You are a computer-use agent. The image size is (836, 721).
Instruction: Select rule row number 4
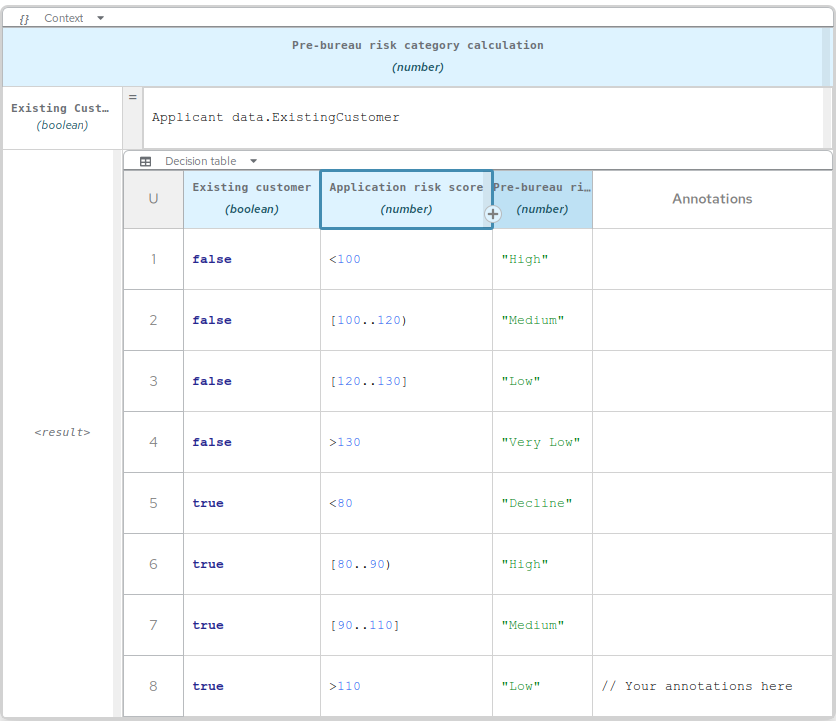154,442
